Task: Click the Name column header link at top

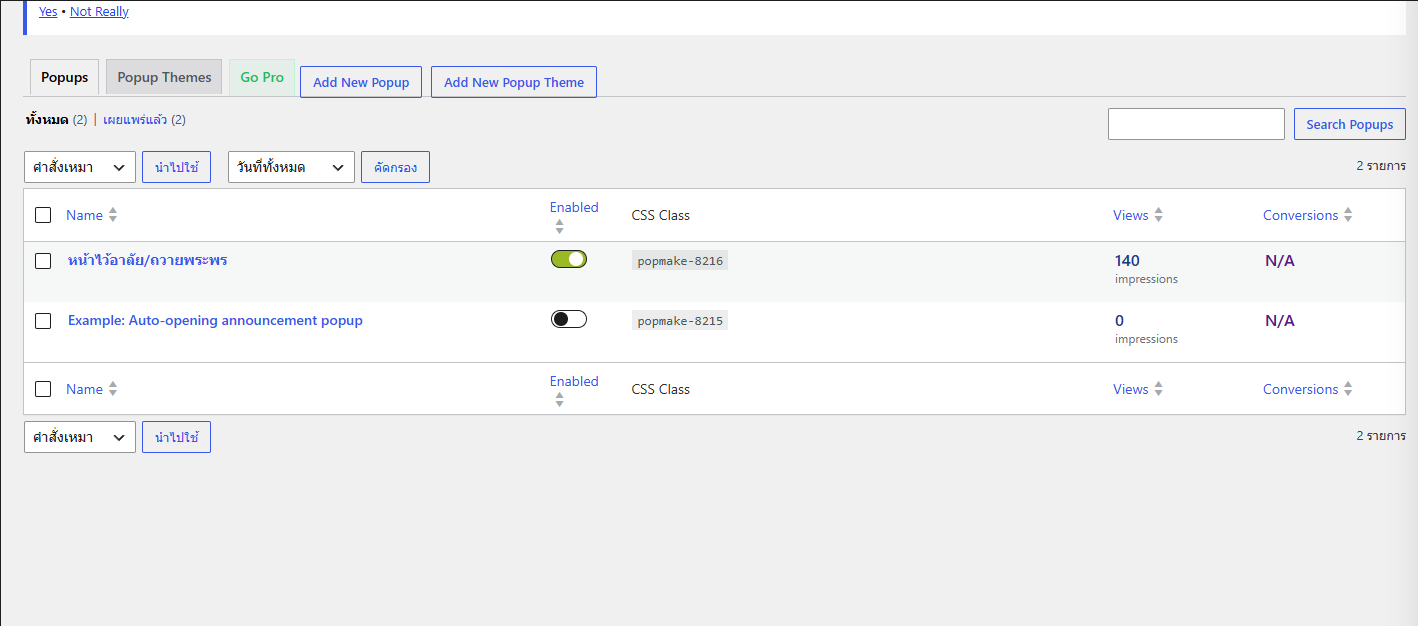Action: pyautogui.click(x=84, y=215)
